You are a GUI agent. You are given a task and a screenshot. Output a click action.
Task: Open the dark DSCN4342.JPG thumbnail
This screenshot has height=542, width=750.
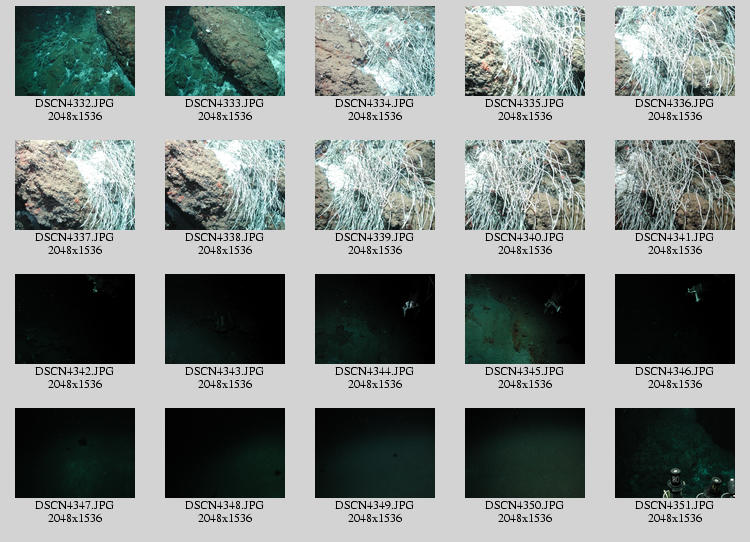tap(75, 319)
